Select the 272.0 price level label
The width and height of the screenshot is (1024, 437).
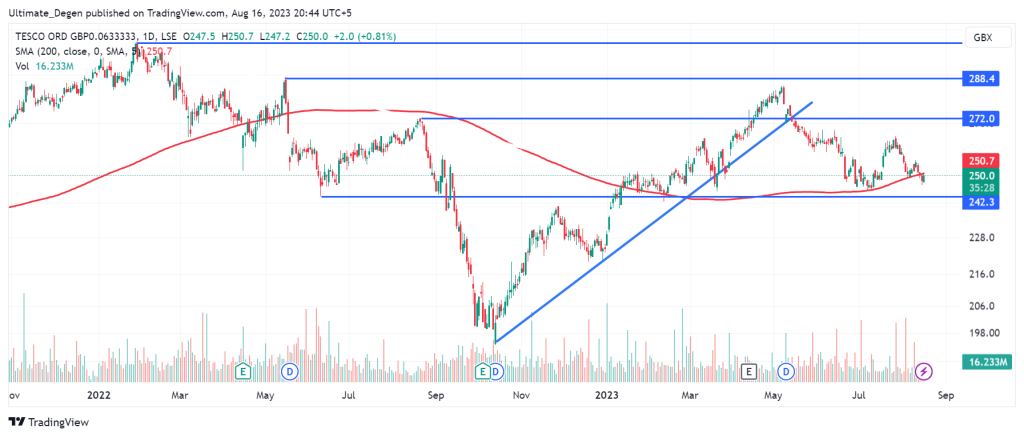tap(981, 119)
